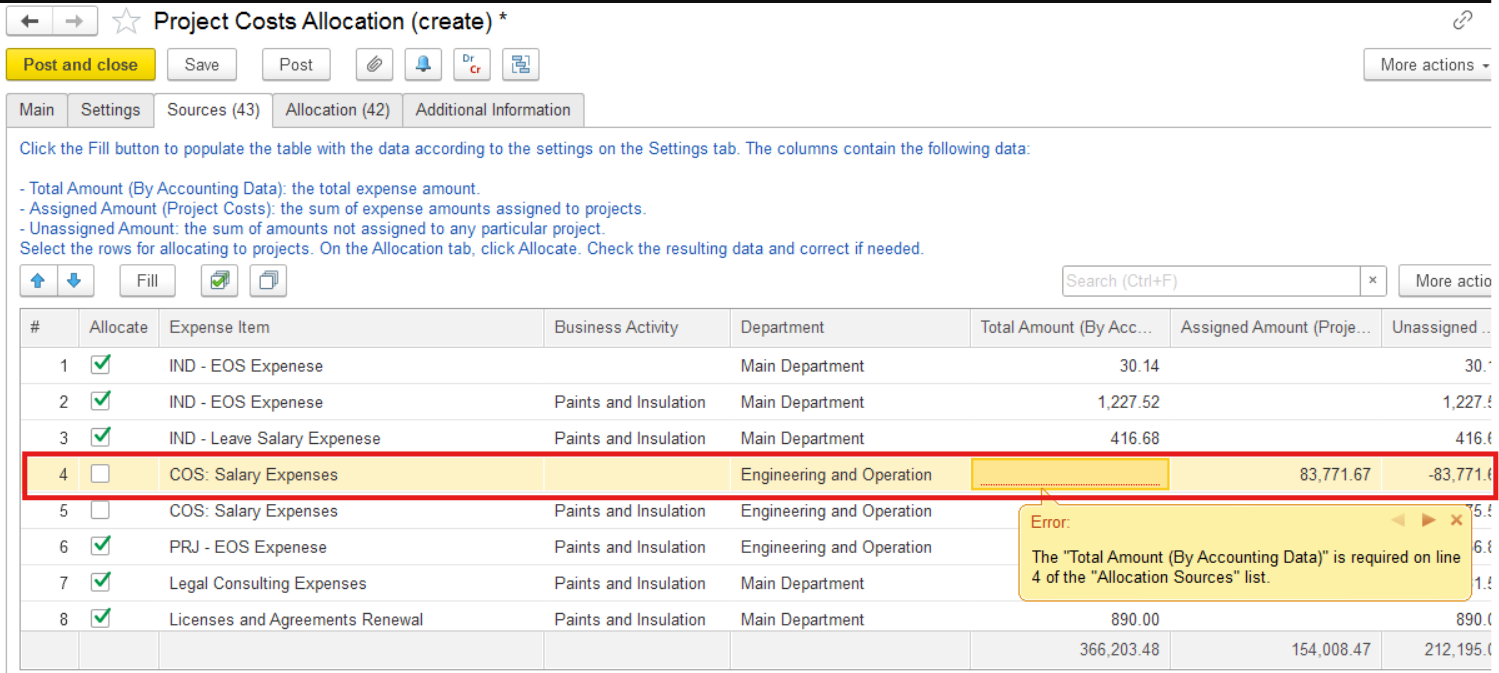Image resolution: width=1499 pixels, height=673 pixels.
Task: Toggle Allocate for Legal Consulting Expenses
Action: coord(100,583)
